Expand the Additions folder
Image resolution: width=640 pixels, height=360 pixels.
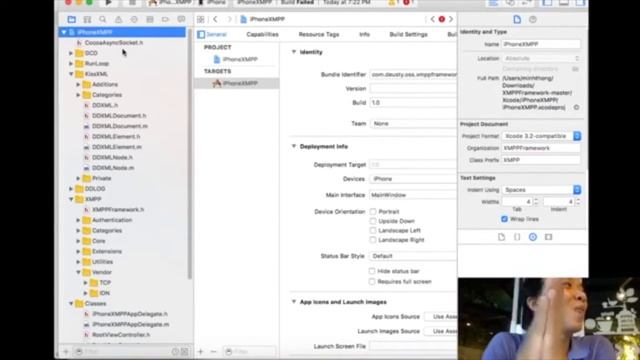78,84
